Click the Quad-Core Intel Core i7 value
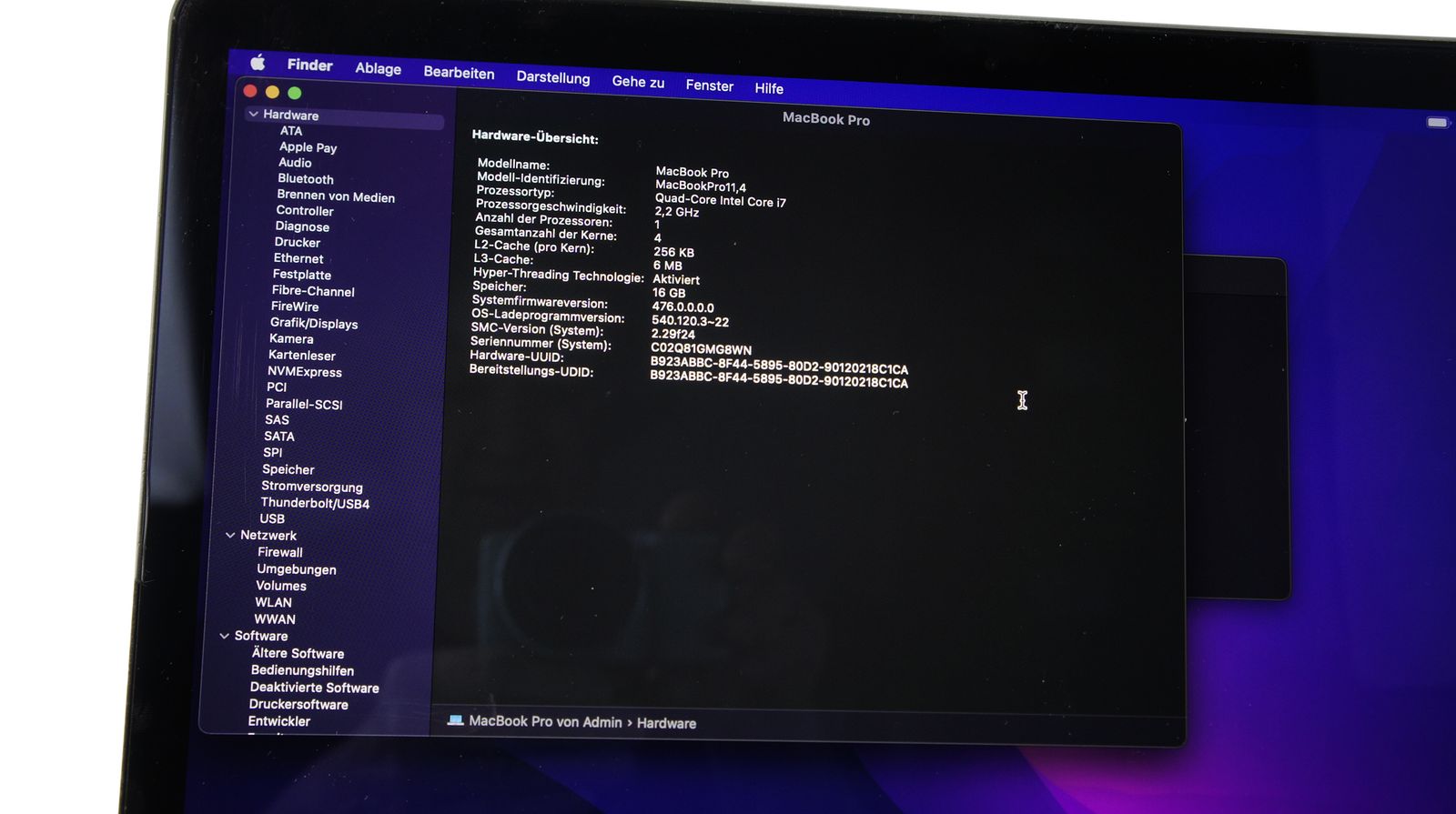The width and height of the screenshot is (1456, 814). coord(720,201)
